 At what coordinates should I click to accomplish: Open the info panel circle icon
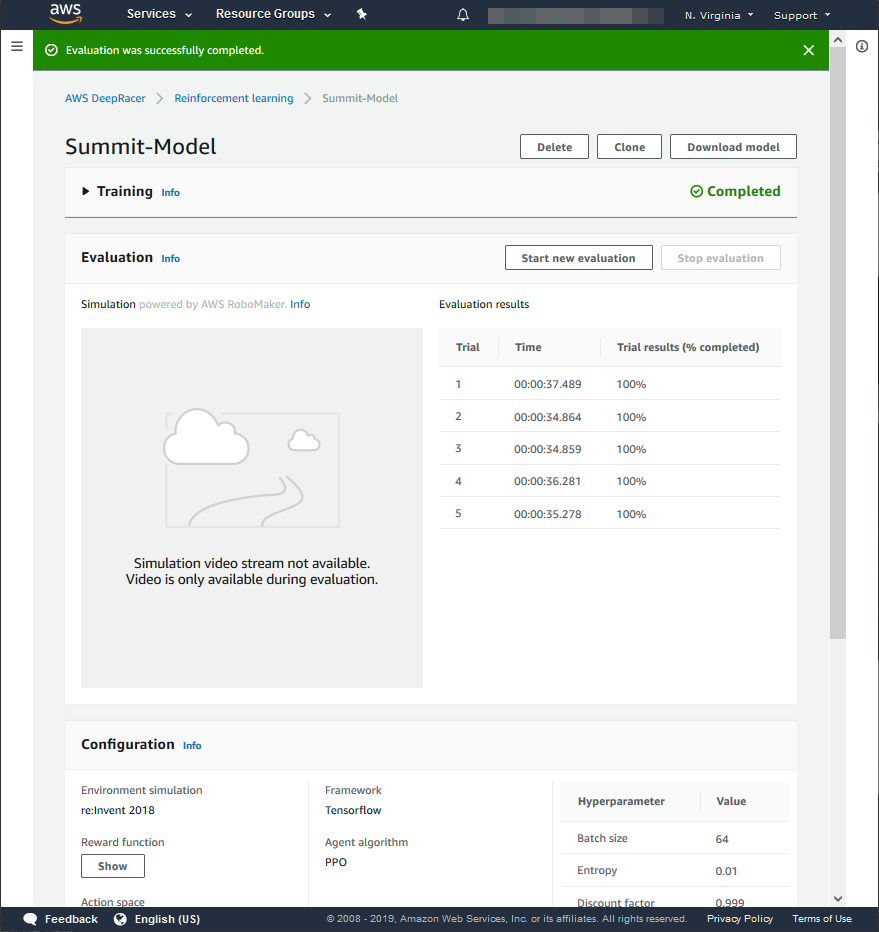tap(862, 46)
